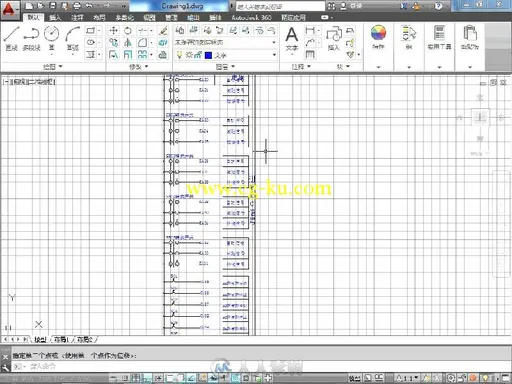This screenshot has width=512, height=384.
Task: Switch to the Insert ribbon tab
Action: pos(55,18)
